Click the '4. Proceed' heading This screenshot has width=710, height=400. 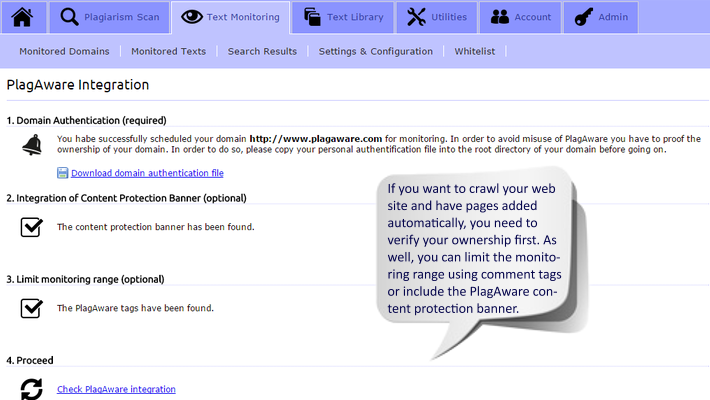click(x=30, y=361)
